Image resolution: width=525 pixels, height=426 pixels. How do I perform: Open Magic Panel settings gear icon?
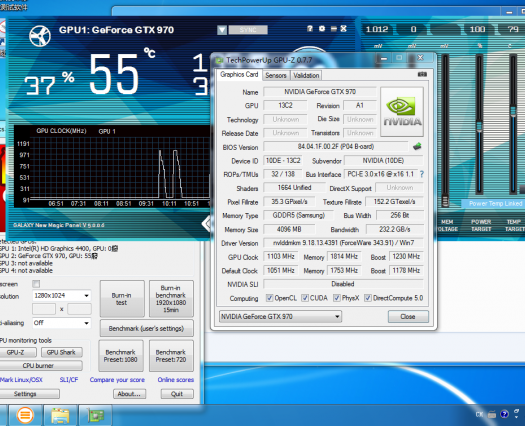(x=322, y=29)
